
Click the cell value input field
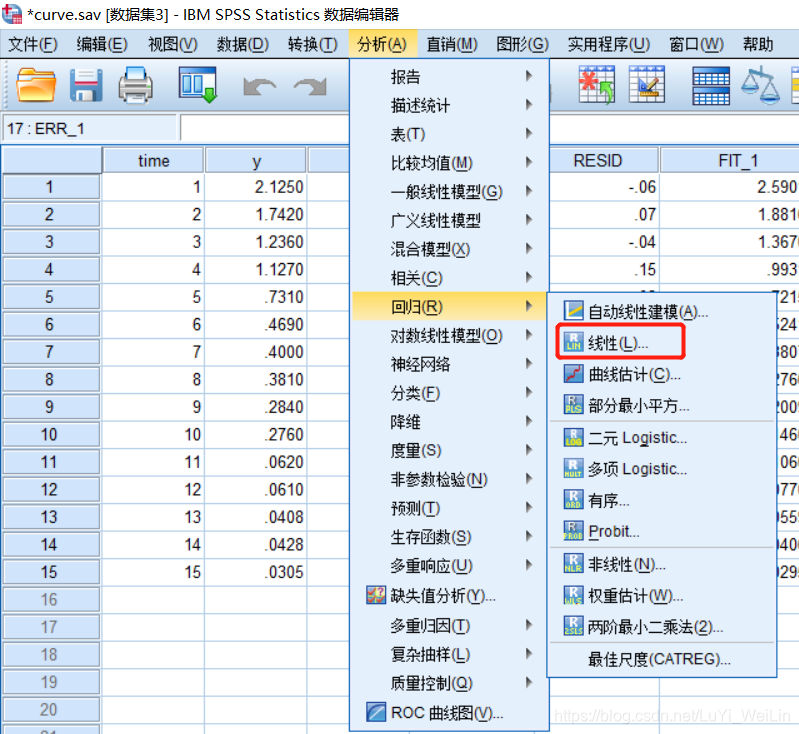click(x=265, y=128)
